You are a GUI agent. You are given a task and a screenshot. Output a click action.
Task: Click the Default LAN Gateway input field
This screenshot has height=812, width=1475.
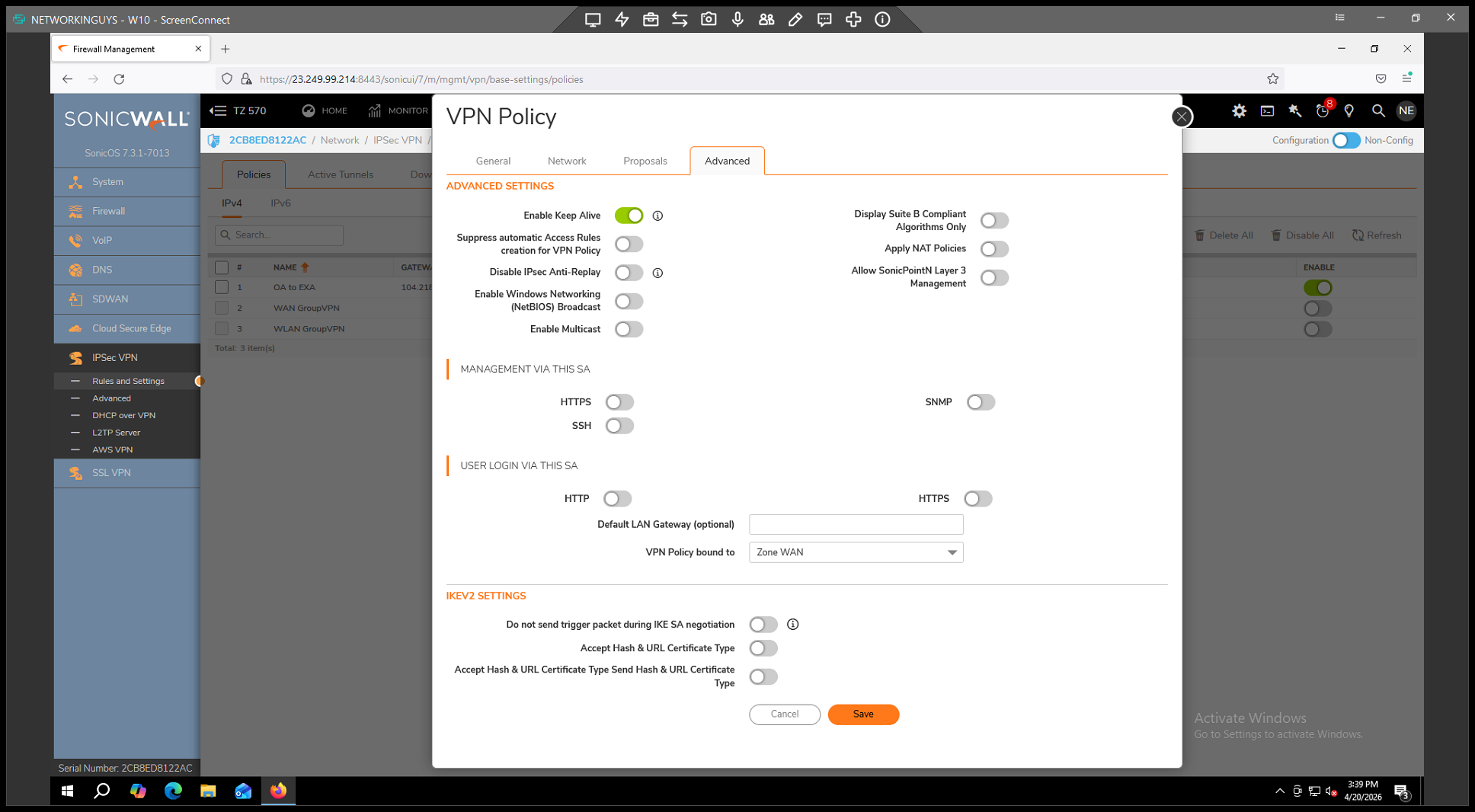point(856,524)
